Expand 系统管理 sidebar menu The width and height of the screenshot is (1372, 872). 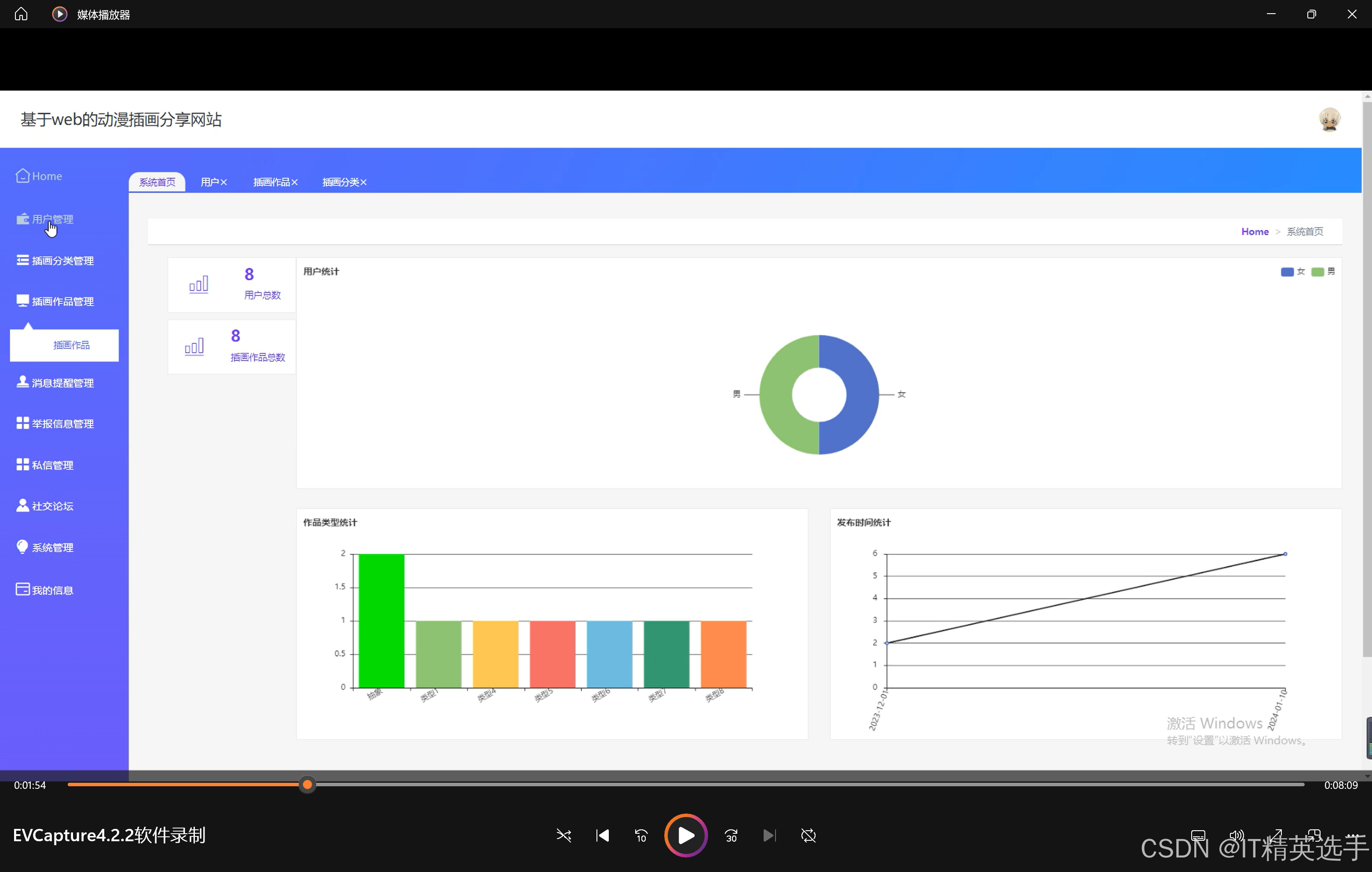[x=45, y=547]
